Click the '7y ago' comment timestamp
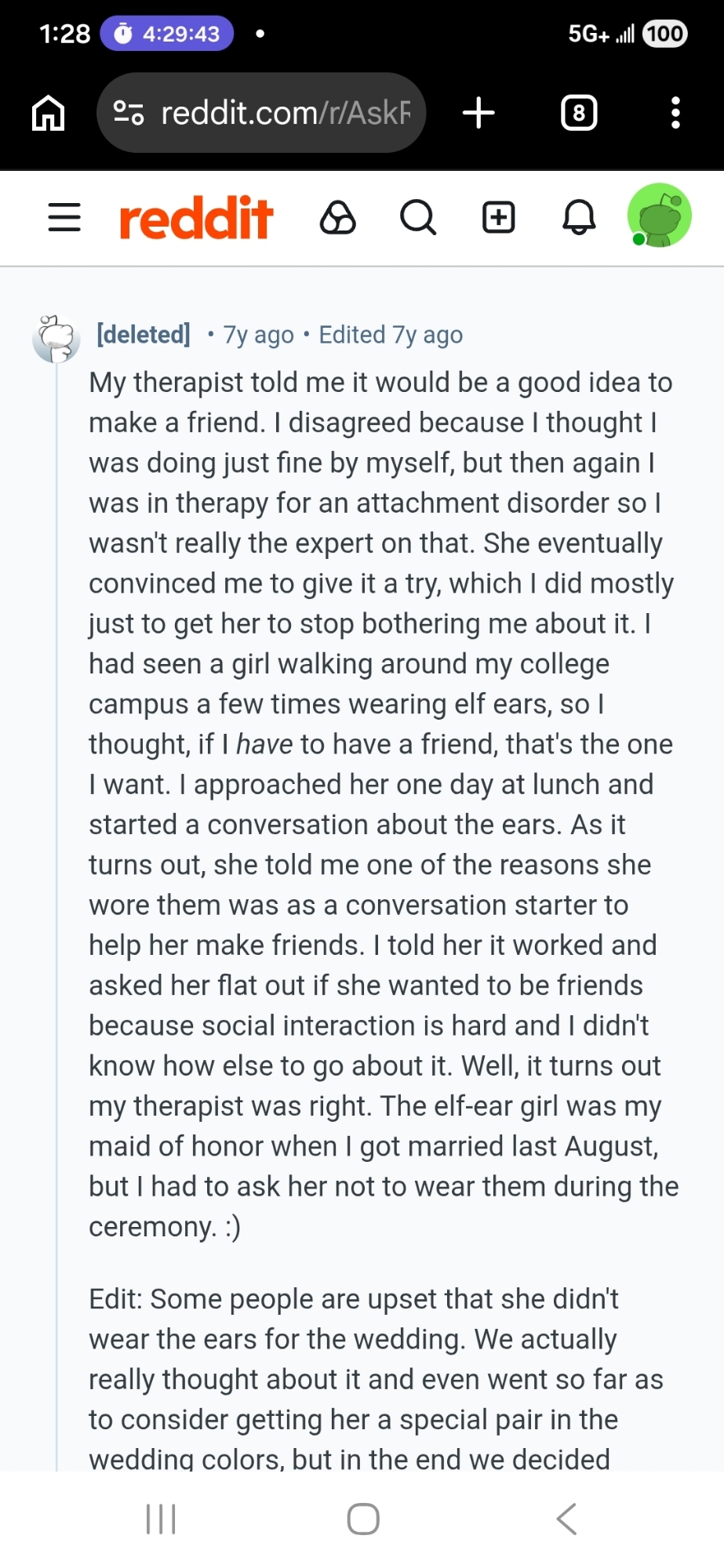This screenshot has height=1568, width=724. pyautogui.click(x=259, y=335)
